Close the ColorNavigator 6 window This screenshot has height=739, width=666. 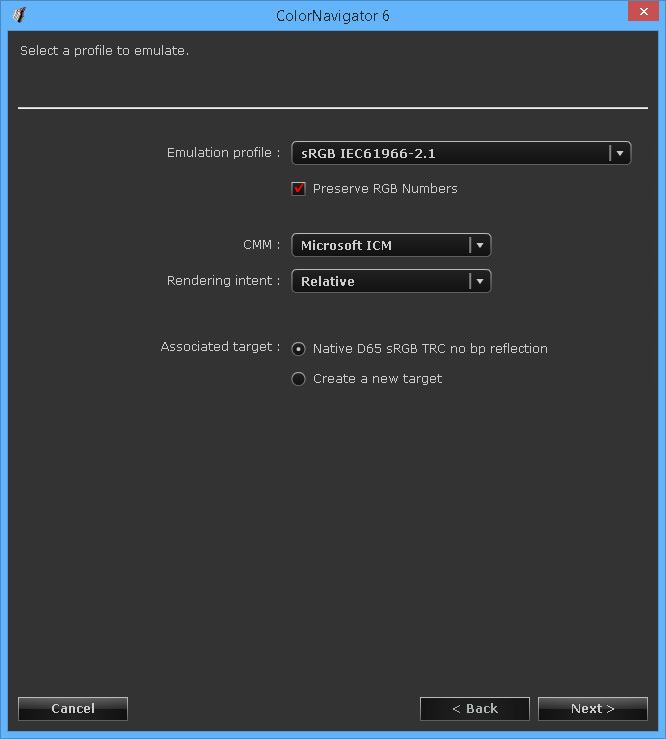coord(643,11)
